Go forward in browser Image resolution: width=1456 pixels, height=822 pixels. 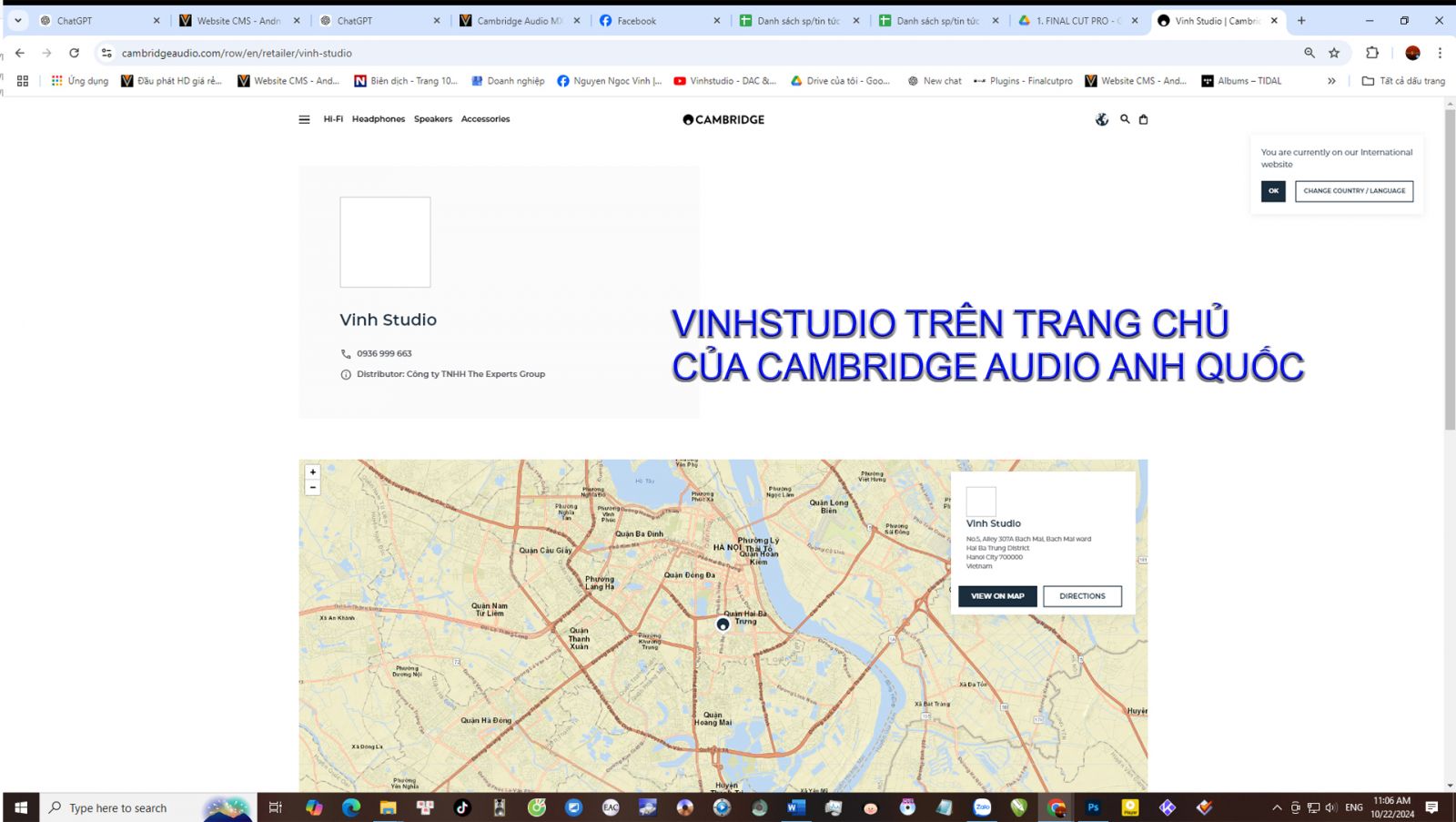pyautogui.click(x=47, y=53)
